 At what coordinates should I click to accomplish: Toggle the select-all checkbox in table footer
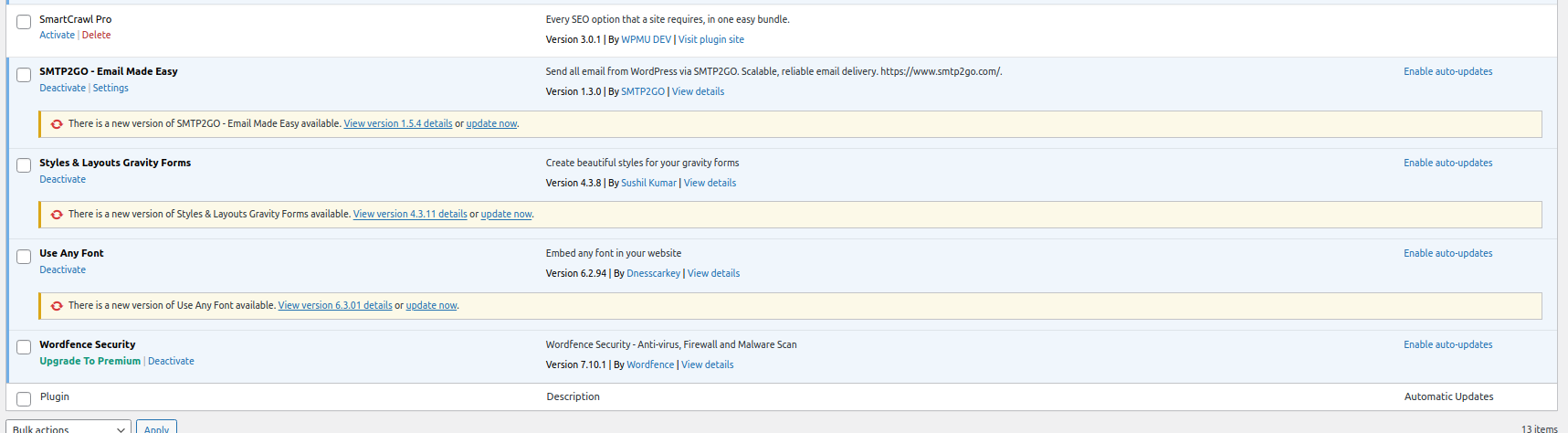pyautogui.click(x=24, y=399)
